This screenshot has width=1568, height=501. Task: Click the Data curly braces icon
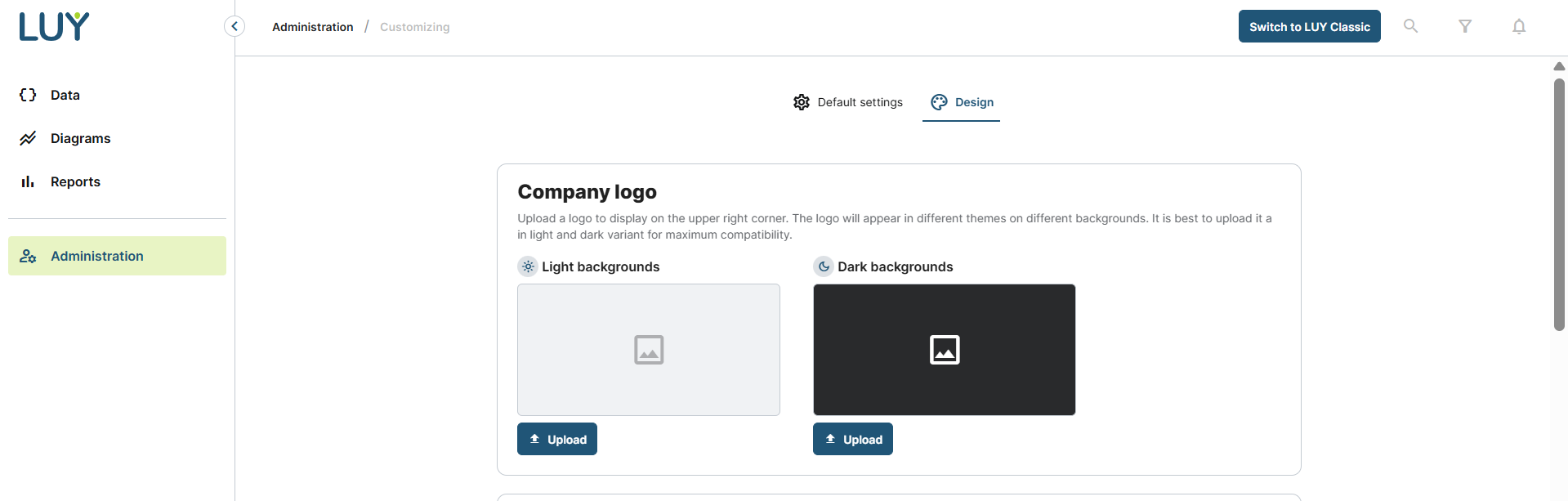(x=28, y=95)
